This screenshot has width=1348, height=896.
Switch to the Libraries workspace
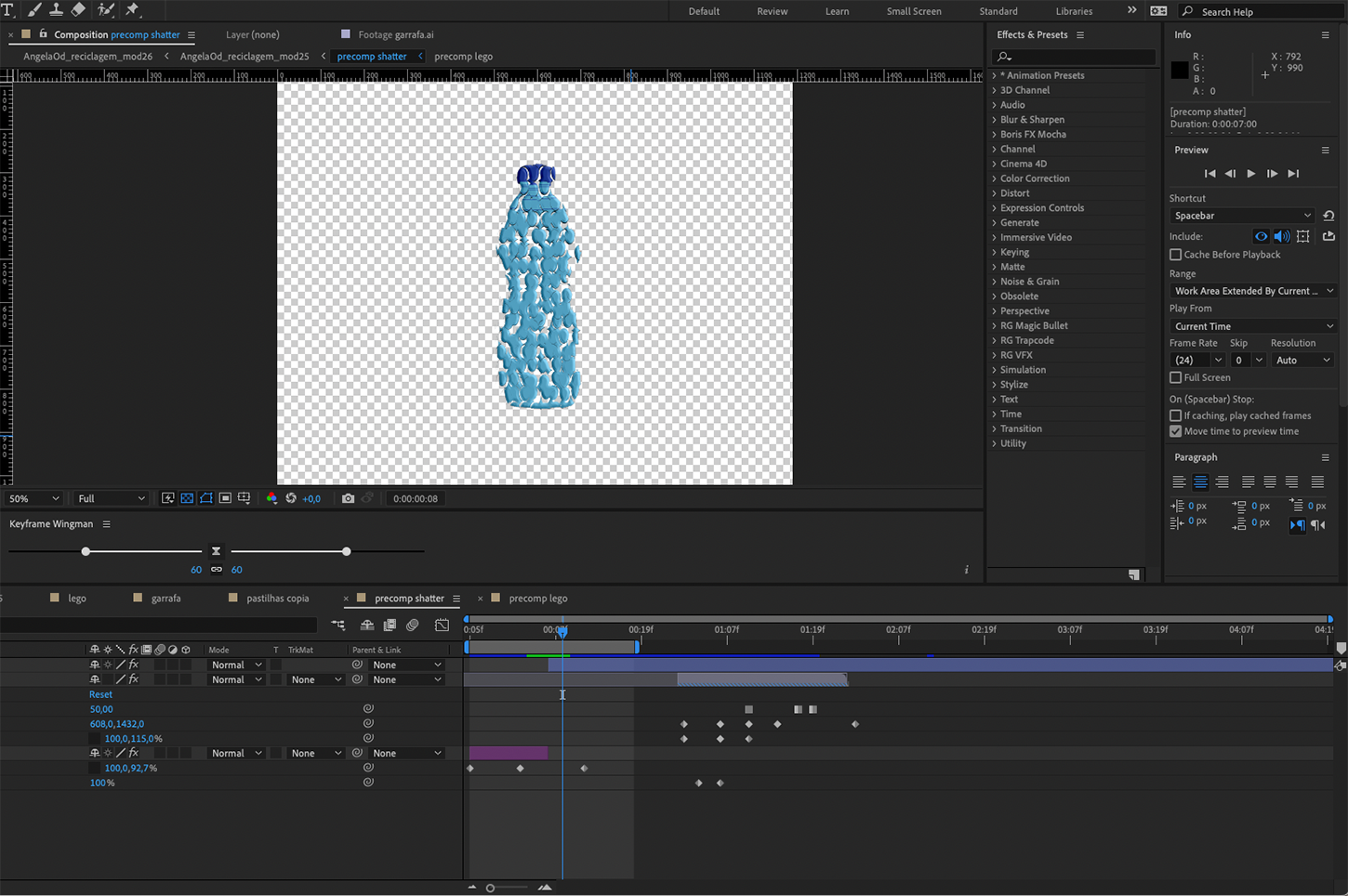(x=1074, y=11)
